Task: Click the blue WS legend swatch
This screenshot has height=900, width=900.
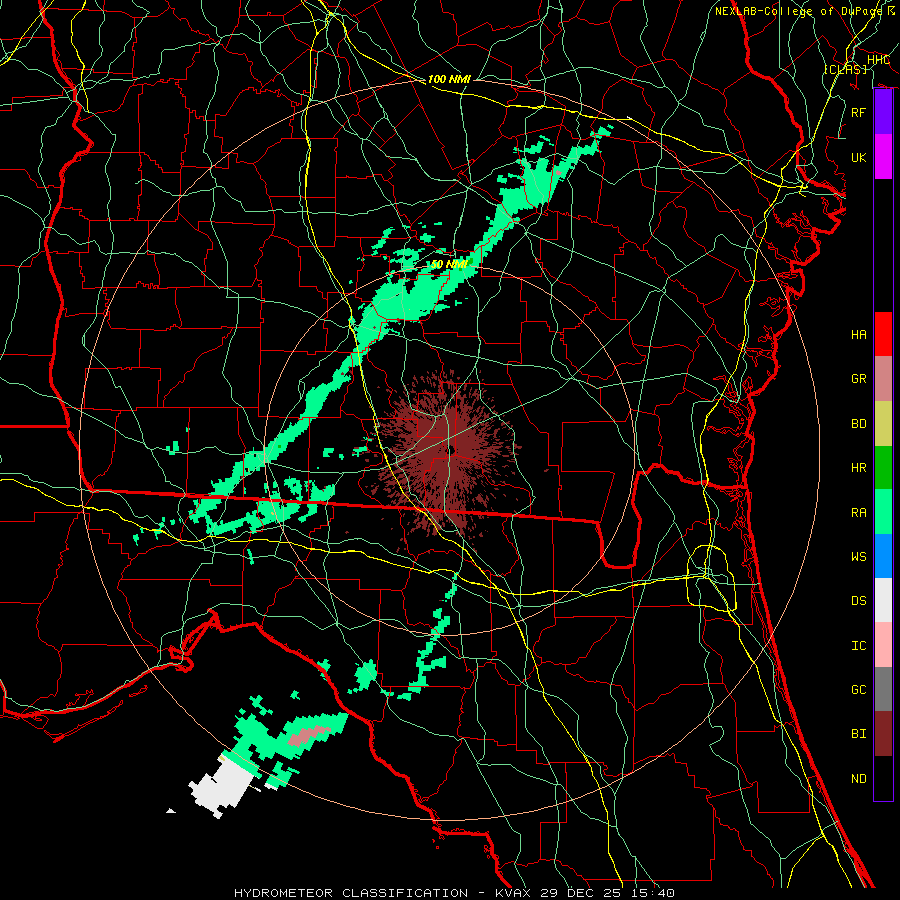Action: (883, 556)
